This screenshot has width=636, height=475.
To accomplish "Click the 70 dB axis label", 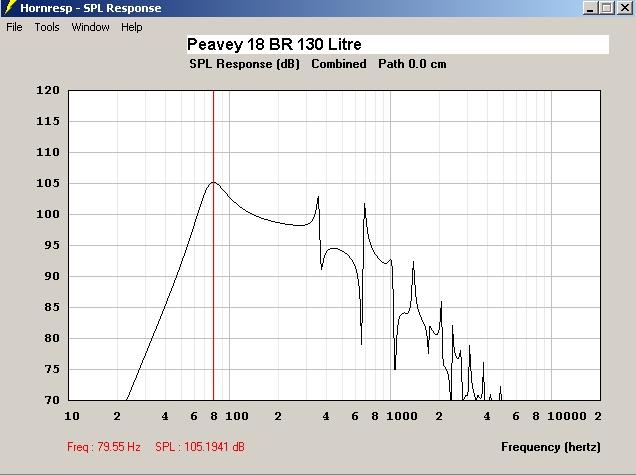I will [x=52, y=400].
